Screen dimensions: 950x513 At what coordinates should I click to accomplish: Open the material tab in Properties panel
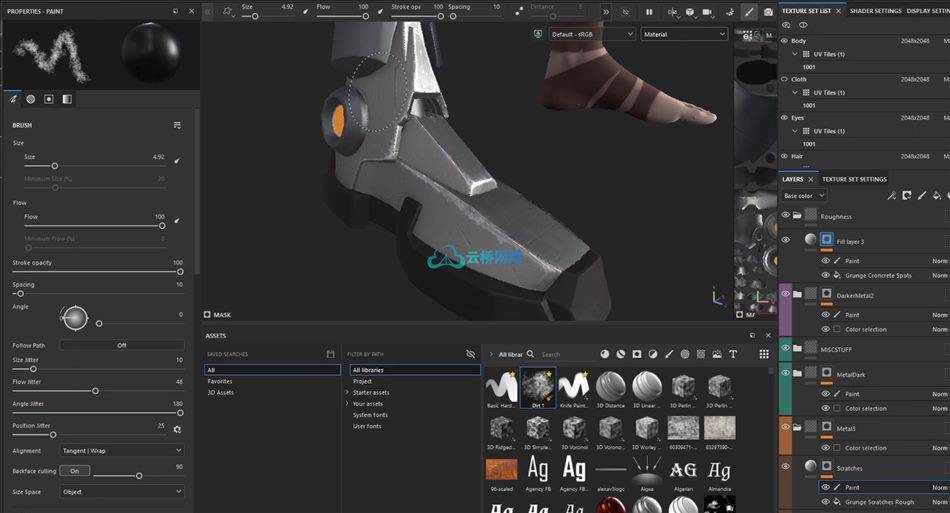(x=67, y=99)
